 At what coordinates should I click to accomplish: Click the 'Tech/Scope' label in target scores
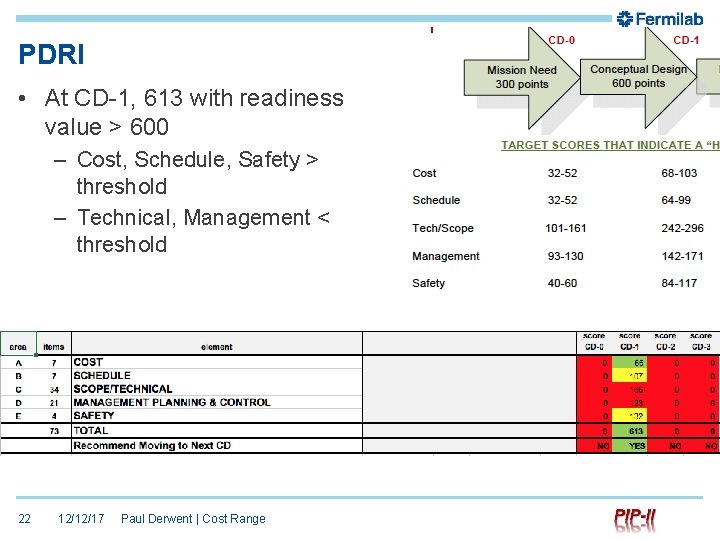point(443,228)
